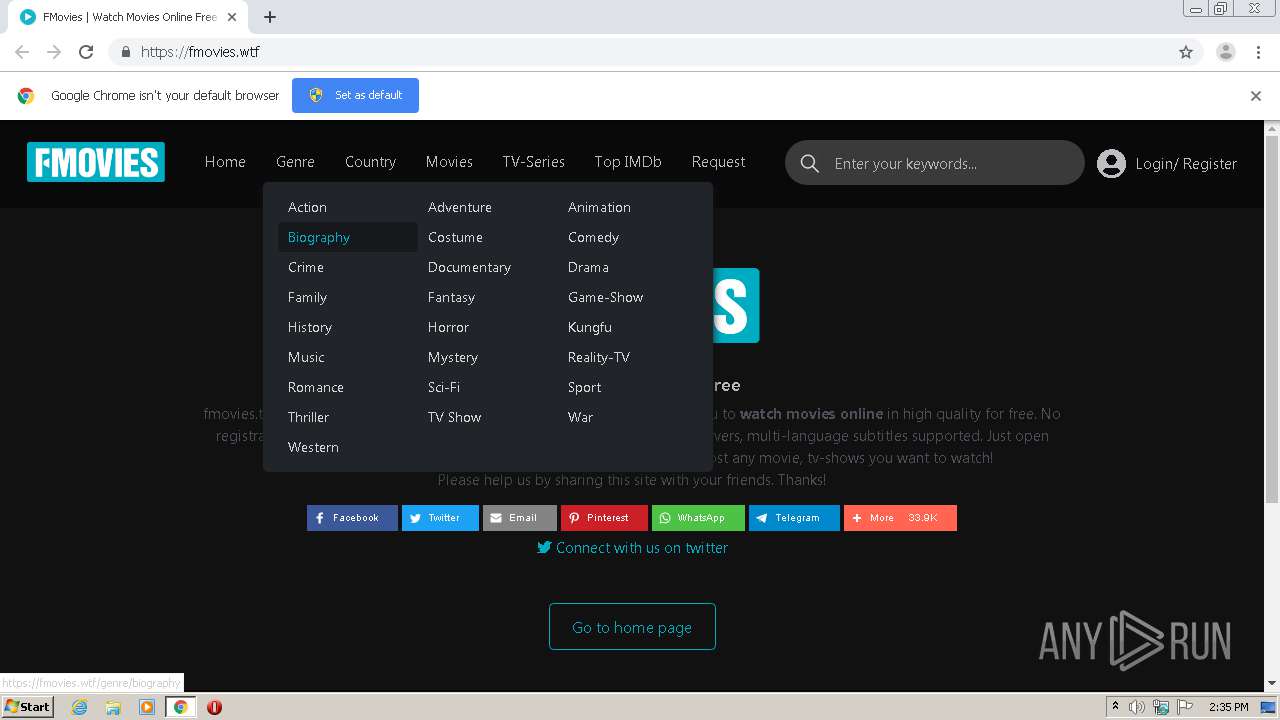The height and width of the screenshot is (720, 1280).
Task: Share the site on Pinterest
Action: (x=604, y=518)
